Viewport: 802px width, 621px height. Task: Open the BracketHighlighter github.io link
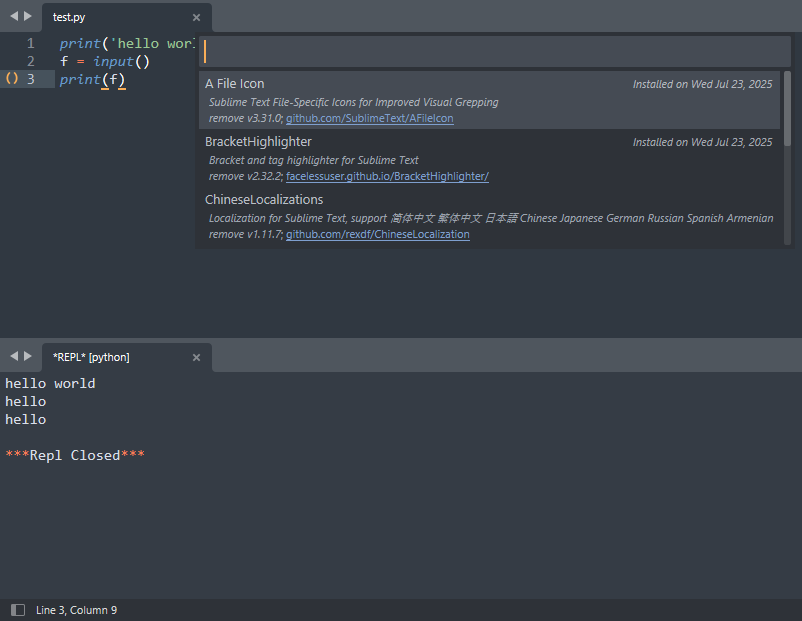tap(387, 176)
